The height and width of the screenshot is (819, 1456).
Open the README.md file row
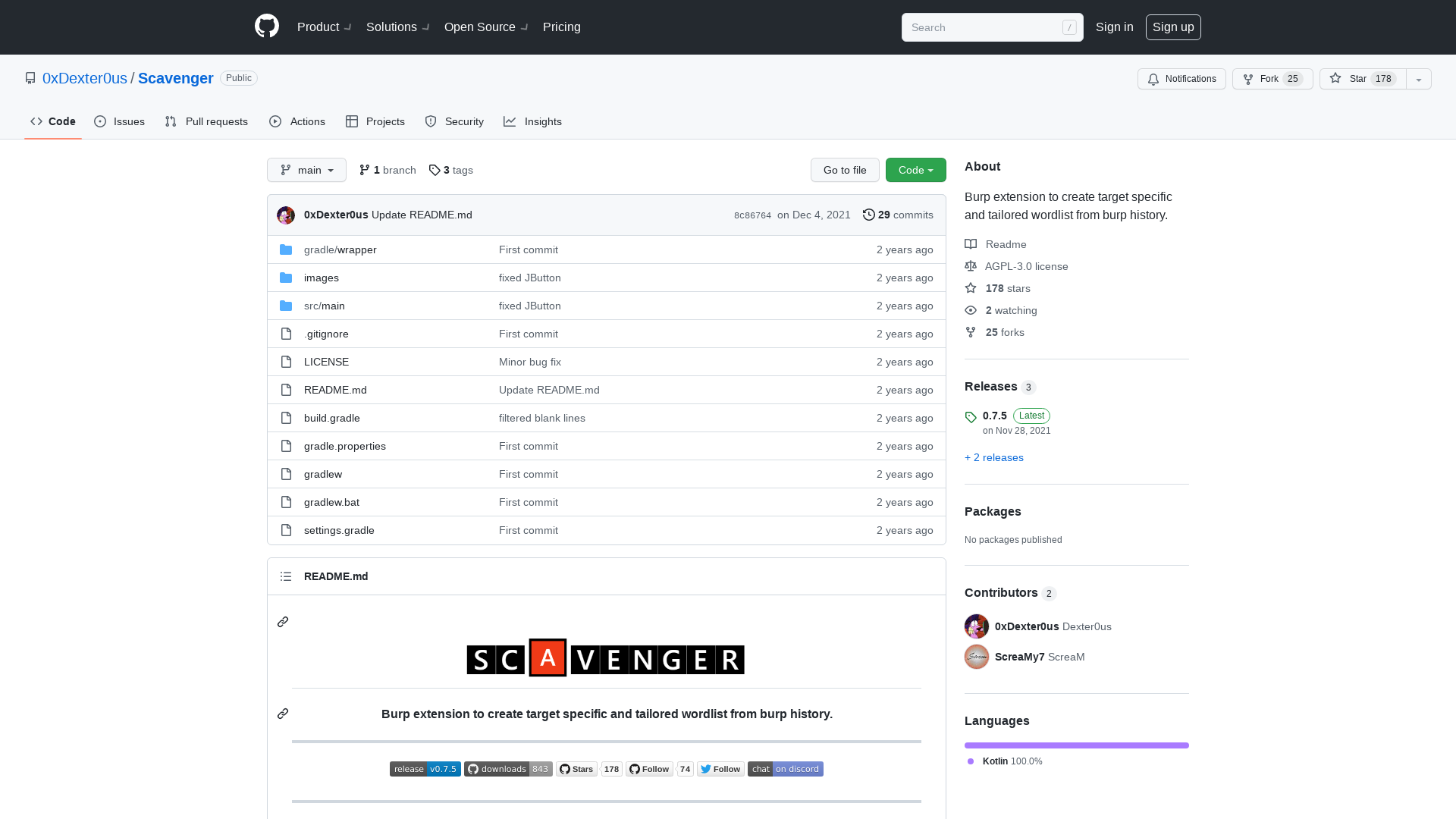(x=607, y=390)
